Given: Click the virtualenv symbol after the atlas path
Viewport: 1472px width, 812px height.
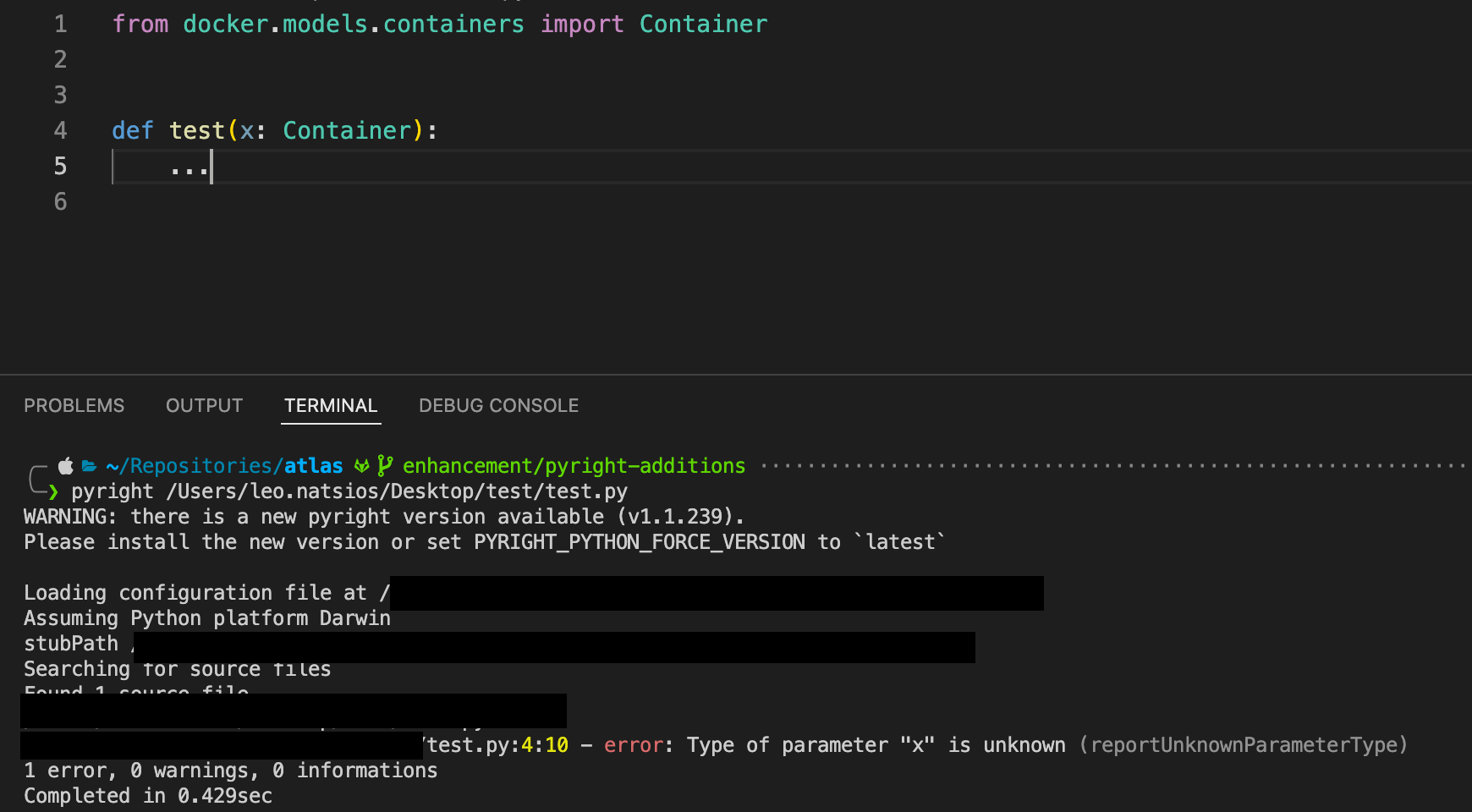Looking at the screenshot, I should (362, 464).
